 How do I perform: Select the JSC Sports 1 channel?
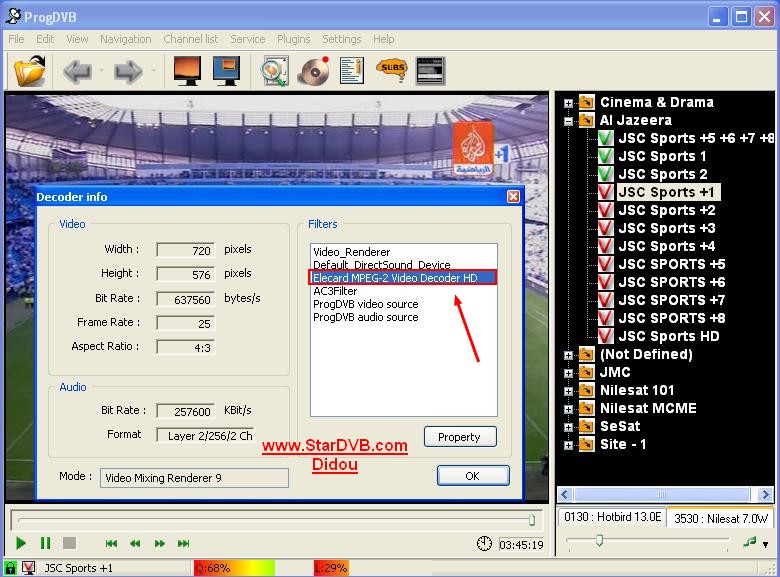click(x=662, y=156)
